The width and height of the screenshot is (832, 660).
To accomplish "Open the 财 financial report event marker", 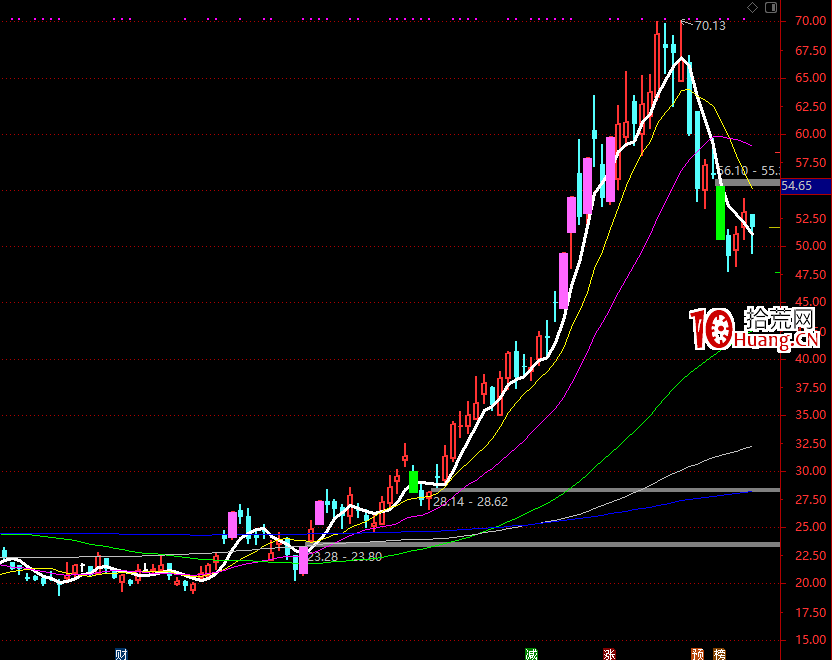I will (x=122, y=654).
